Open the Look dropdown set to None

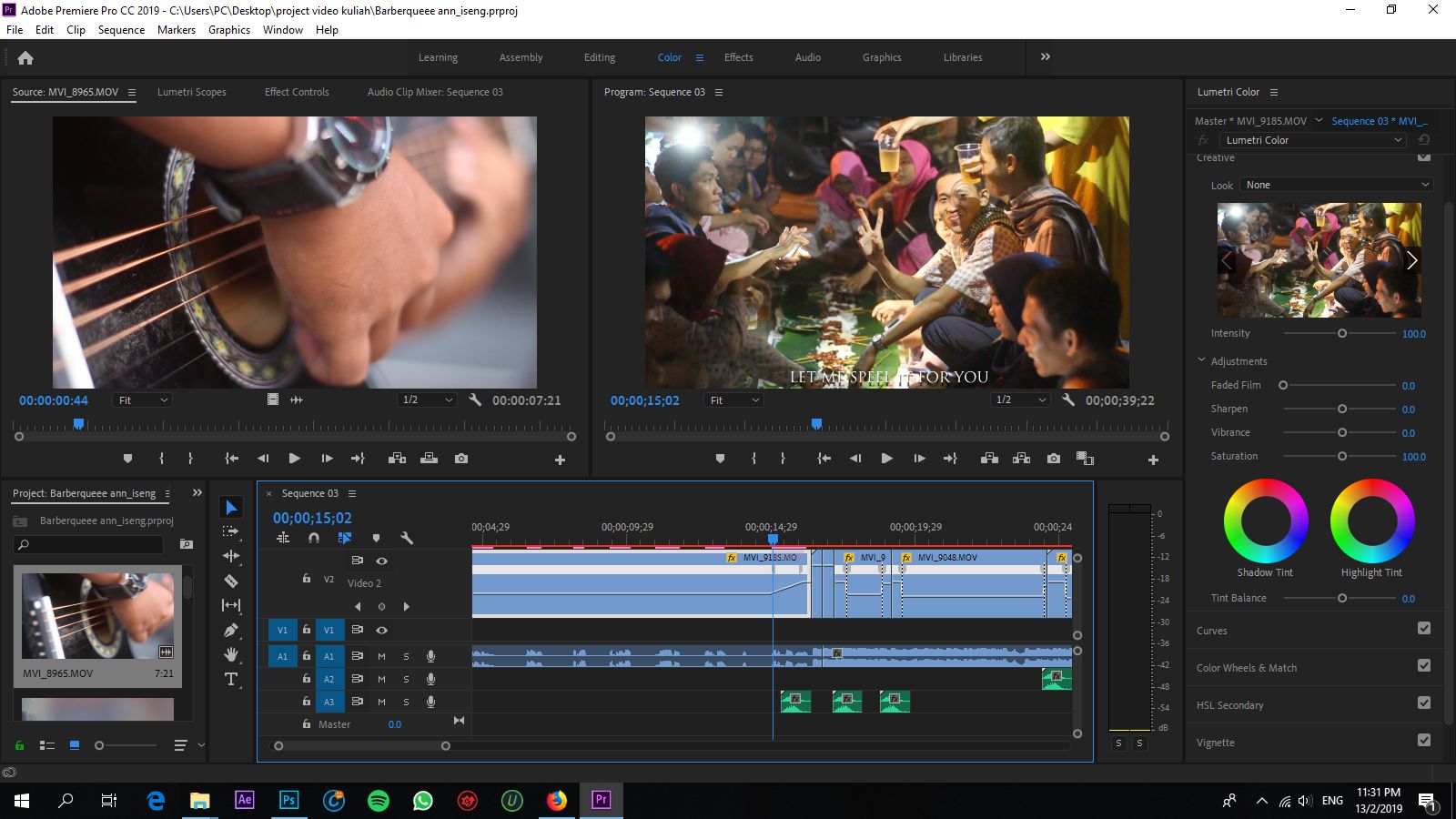click(x=1336, y=185)
